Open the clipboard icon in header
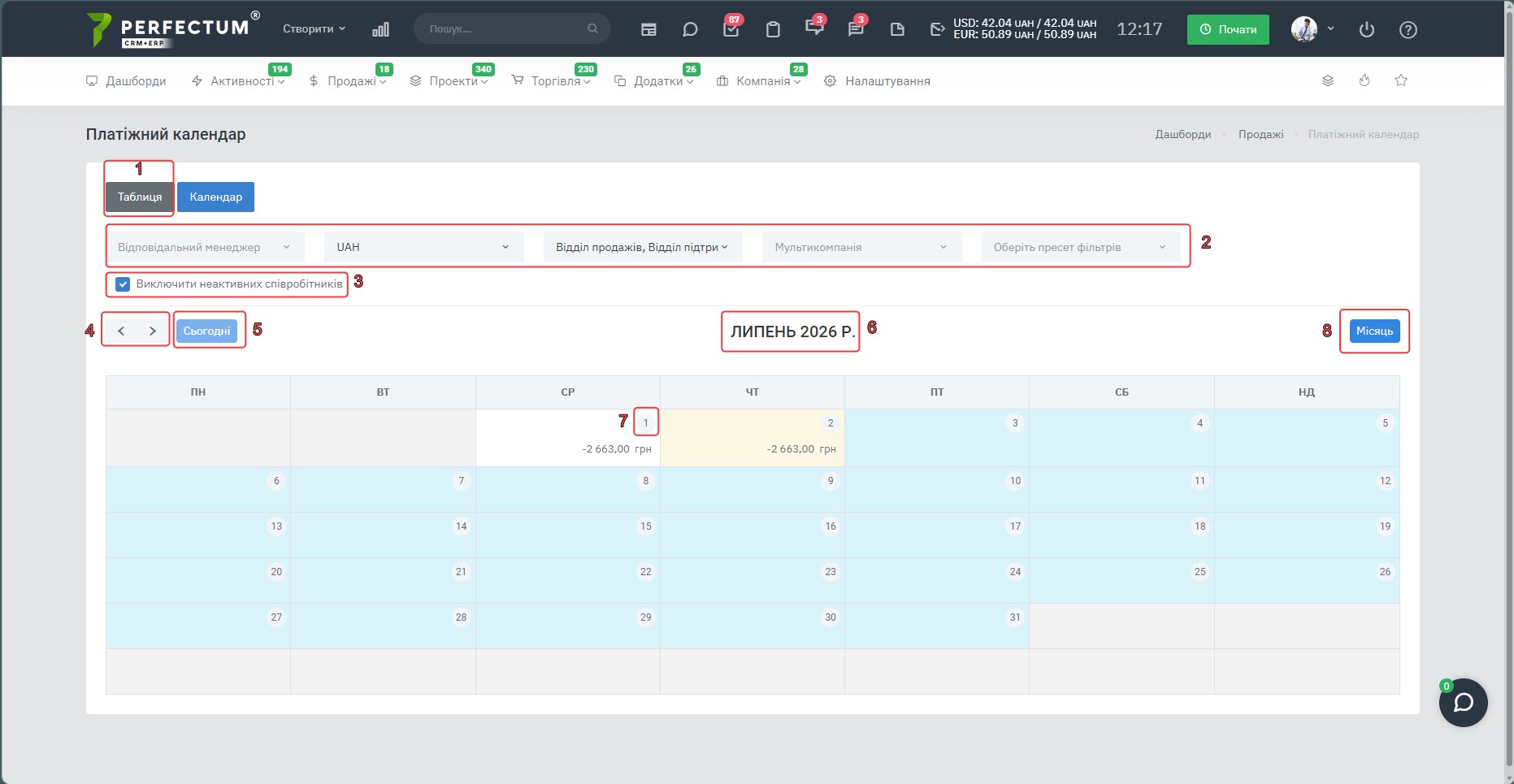Image resolution: width=1514 pixels, height=784 pixels. click(773, 29)
